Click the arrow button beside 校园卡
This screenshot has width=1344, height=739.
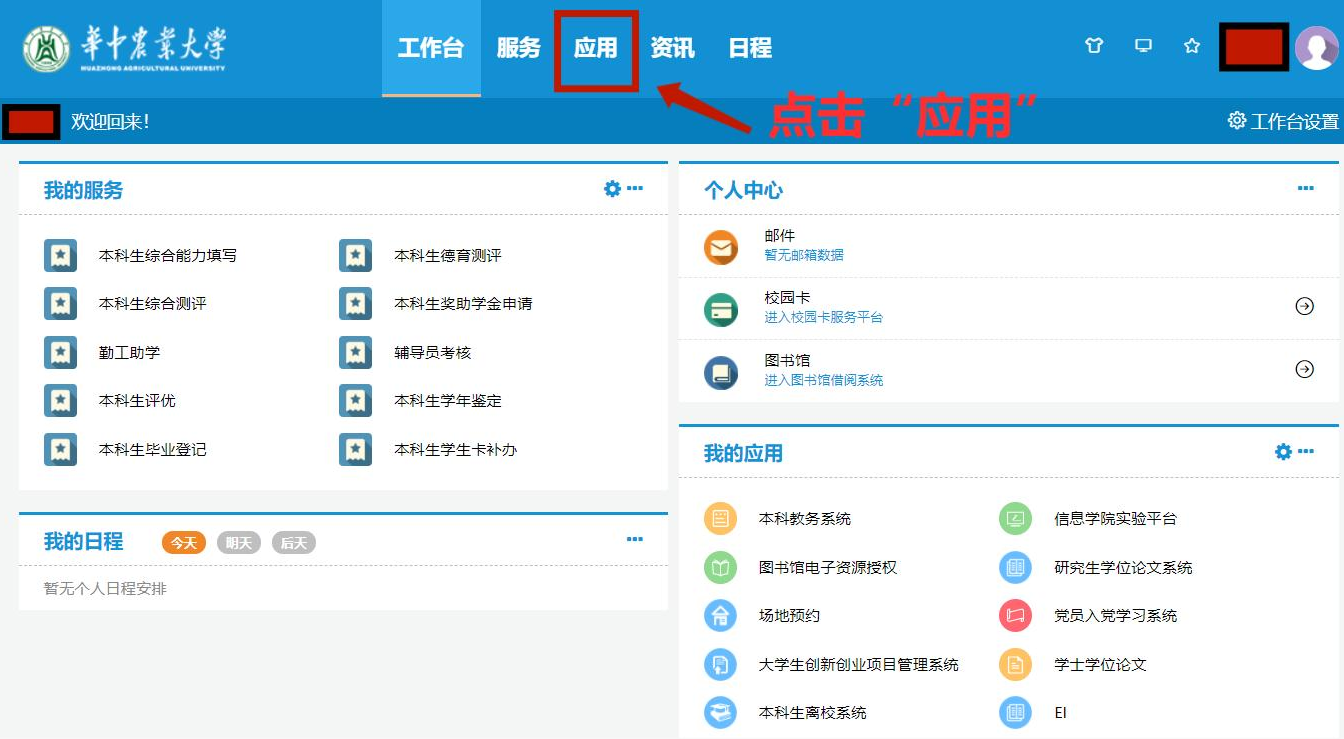(x=1304, y=307)
